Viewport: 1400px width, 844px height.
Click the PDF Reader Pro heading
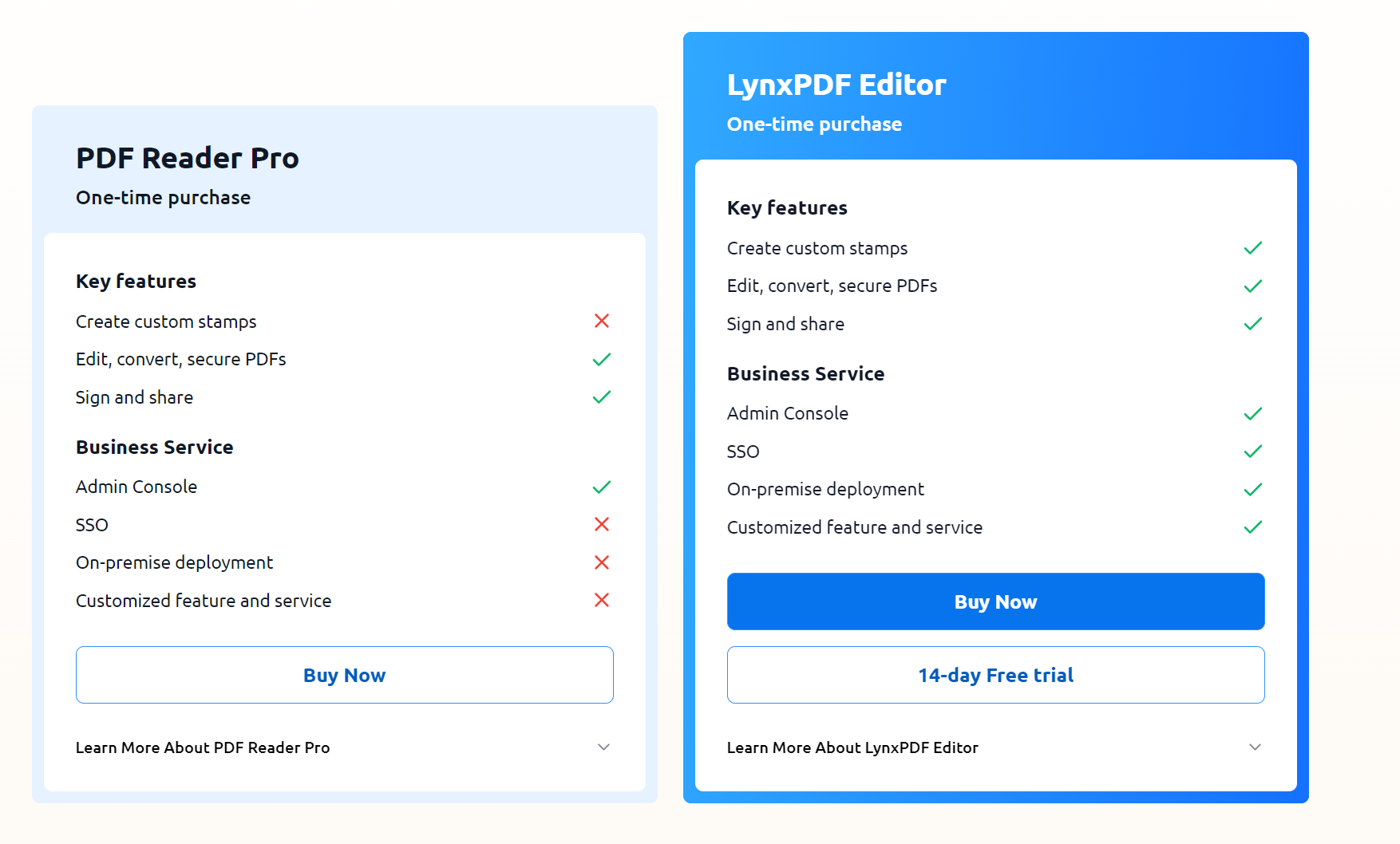(188, 158)
